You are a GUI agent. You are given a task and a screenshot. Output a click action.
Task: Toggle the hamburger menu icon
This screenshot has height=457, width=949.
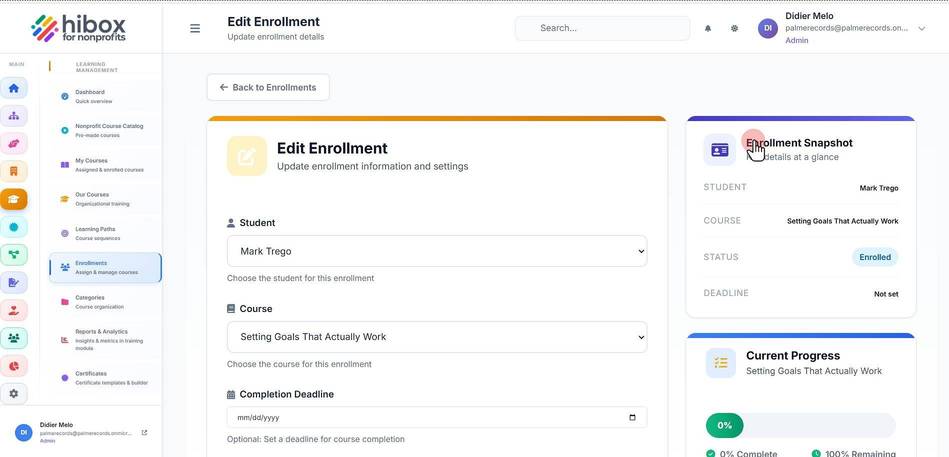click(195, 28)
